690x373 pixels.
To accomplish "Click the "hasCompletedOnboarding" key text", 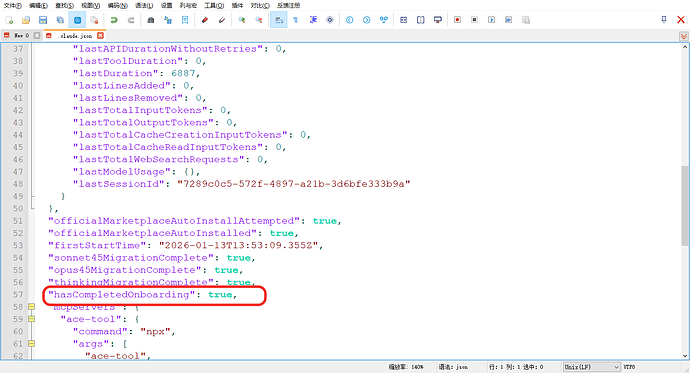I will pos(121,295).
